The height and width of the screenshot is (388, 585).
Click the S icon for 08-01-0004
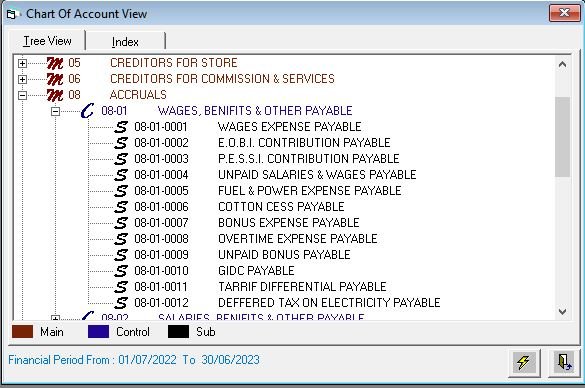(121, 175)
